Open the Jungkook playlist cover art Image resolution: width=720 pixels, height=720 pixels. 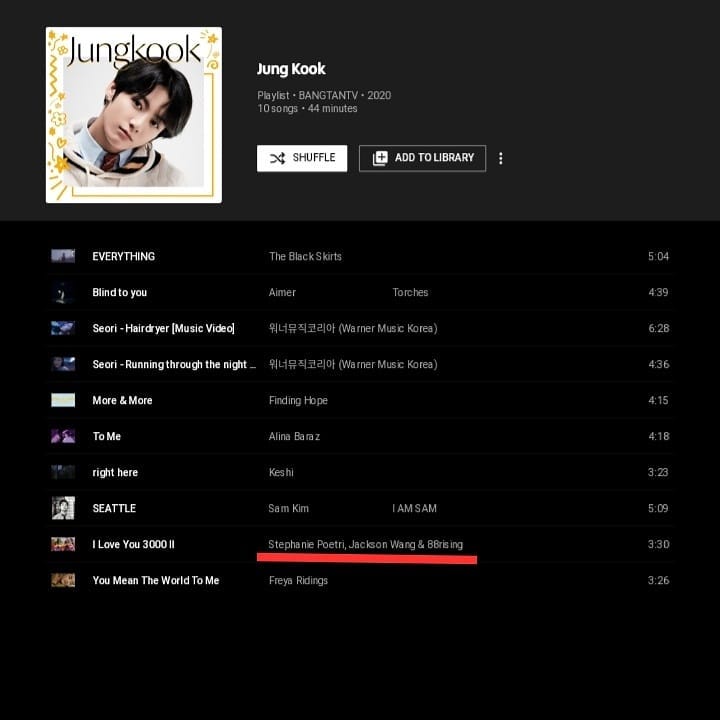click(134, 115)
